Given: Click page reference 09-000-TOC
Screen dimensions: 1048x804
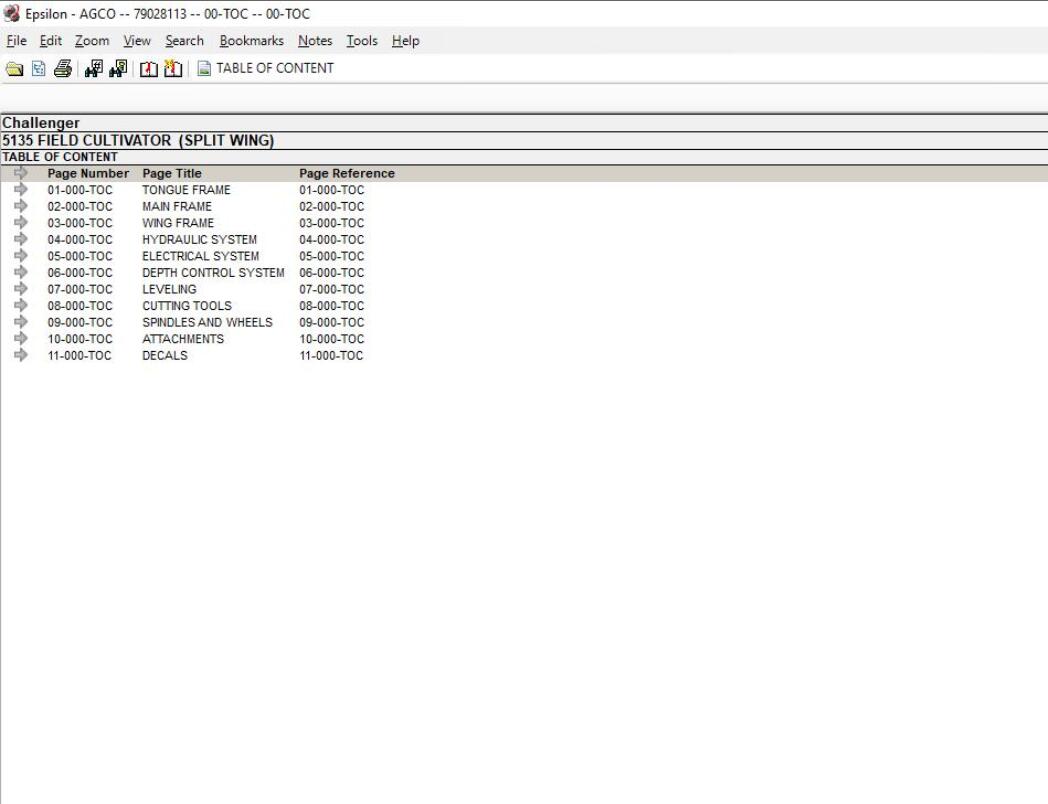Looking at the screenshot, I should [x=332, y=322].
